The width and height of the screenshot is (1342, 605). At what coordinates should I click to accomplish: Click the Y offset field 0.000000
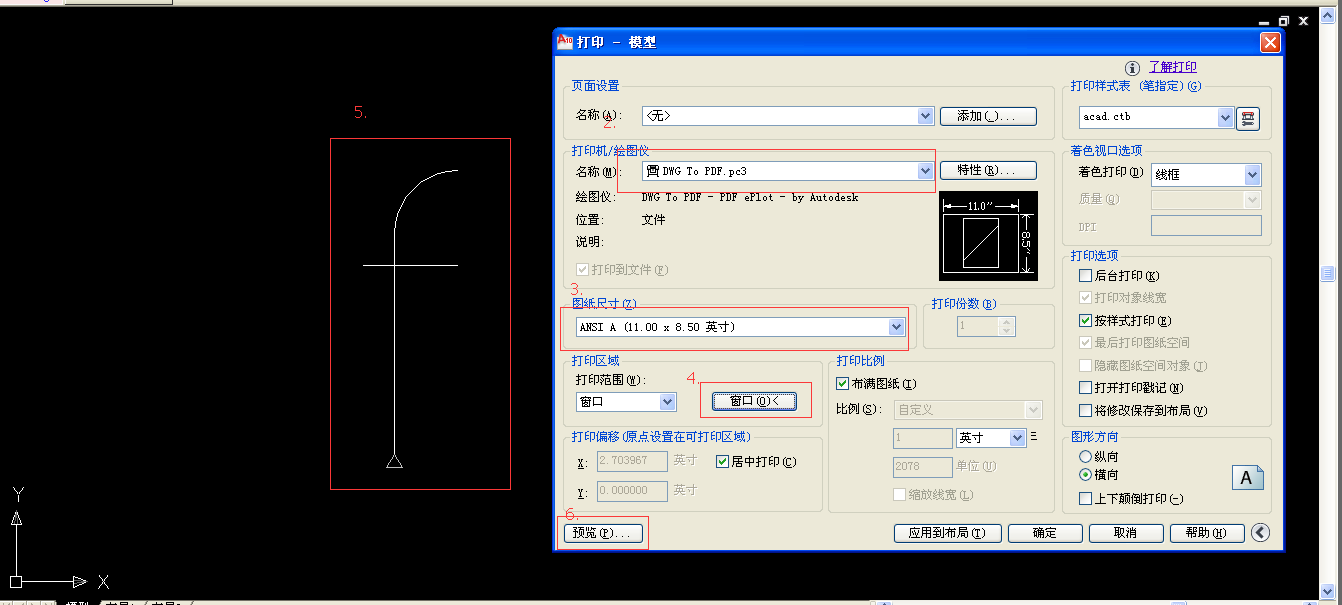click(632, 491)
